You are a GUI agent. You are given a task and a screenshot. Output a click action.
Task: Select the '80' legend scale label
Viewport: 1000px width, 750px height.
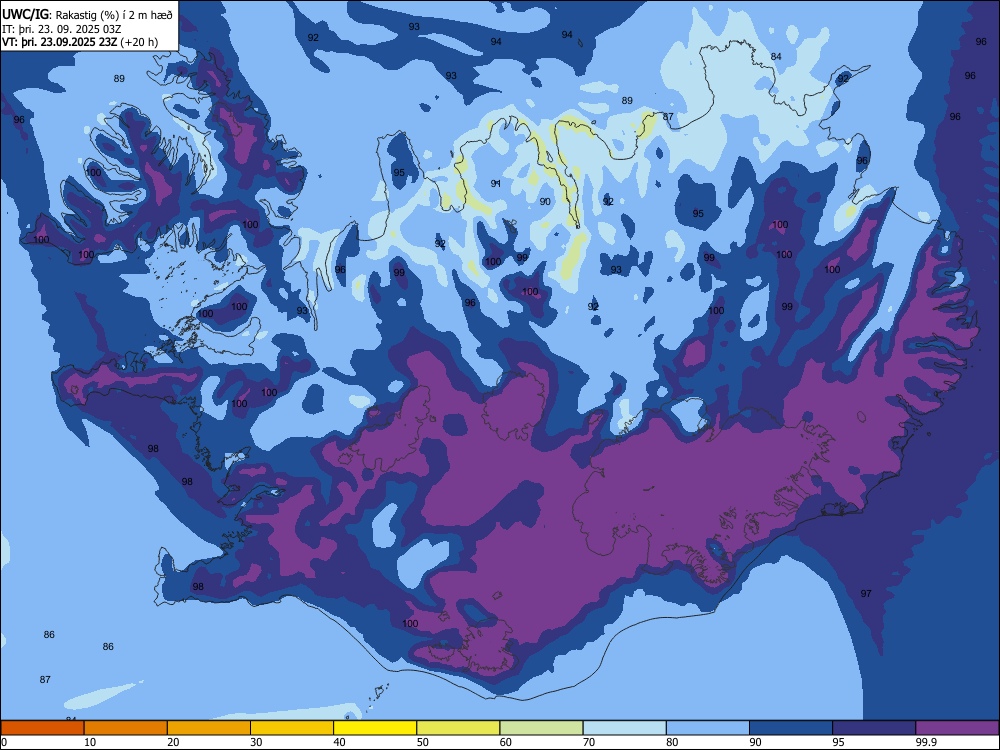coord(672,742)
